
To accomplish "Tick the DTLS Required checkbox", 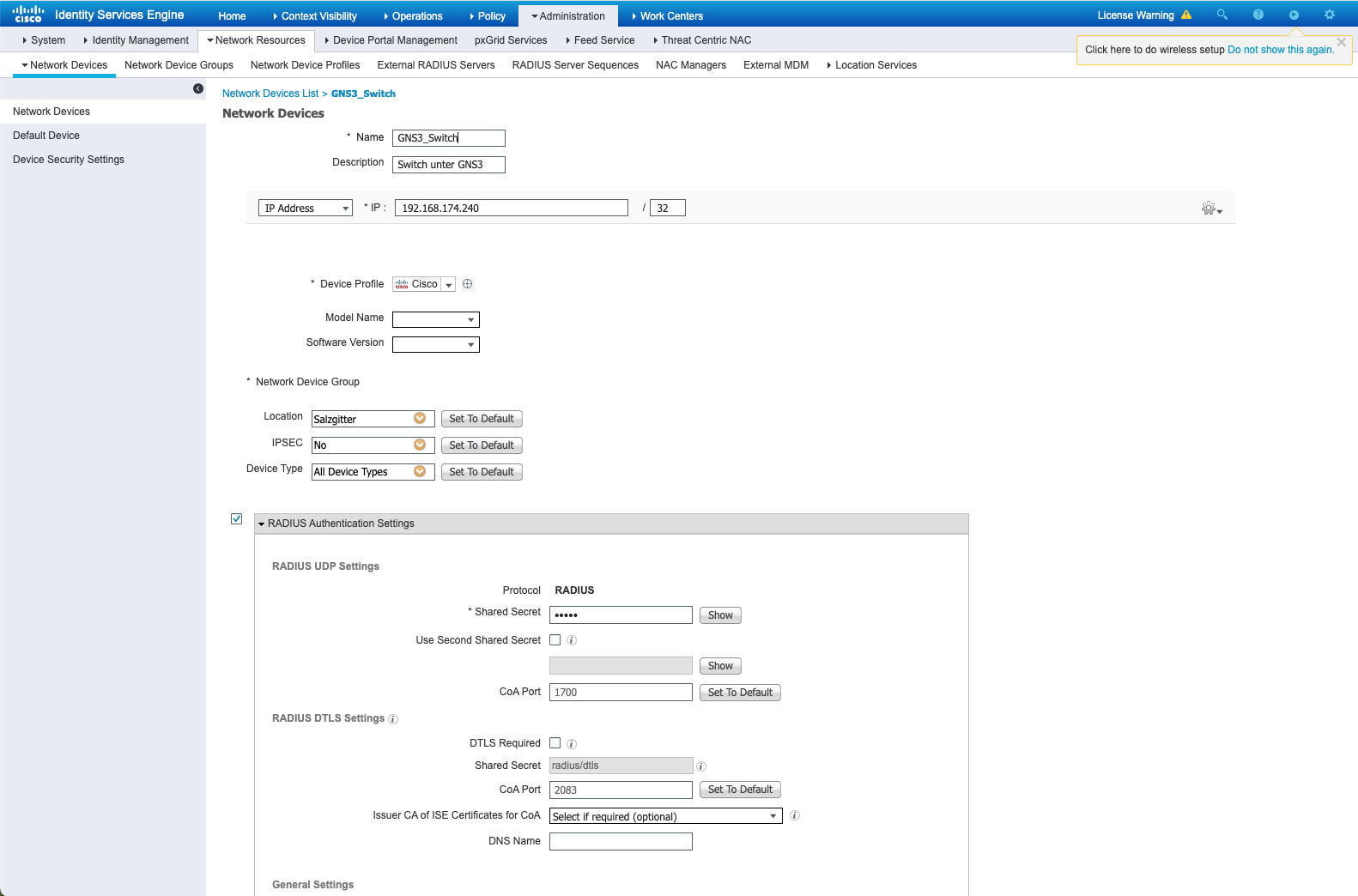I will point(555,743).
